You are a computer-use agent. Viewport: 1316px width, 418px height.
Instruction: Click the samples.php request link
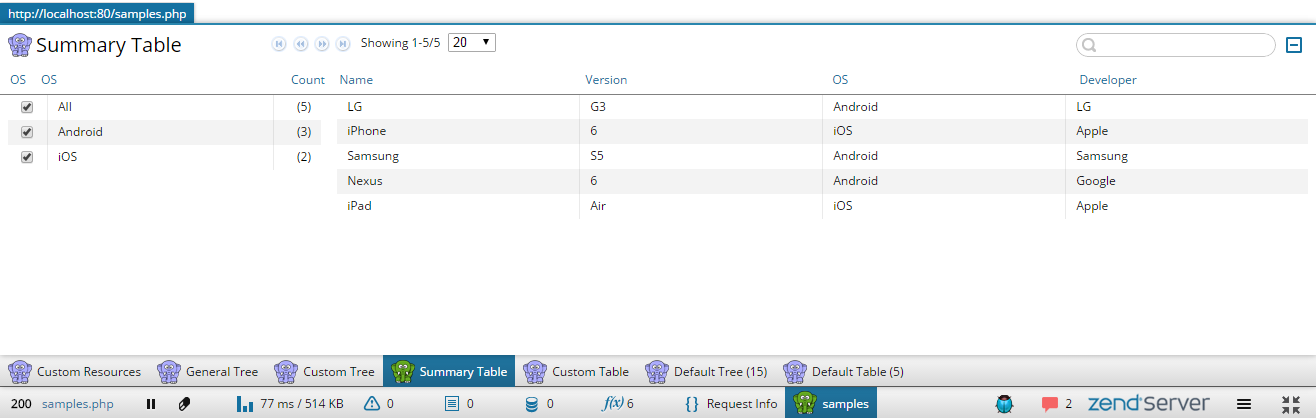pos(78,404)
